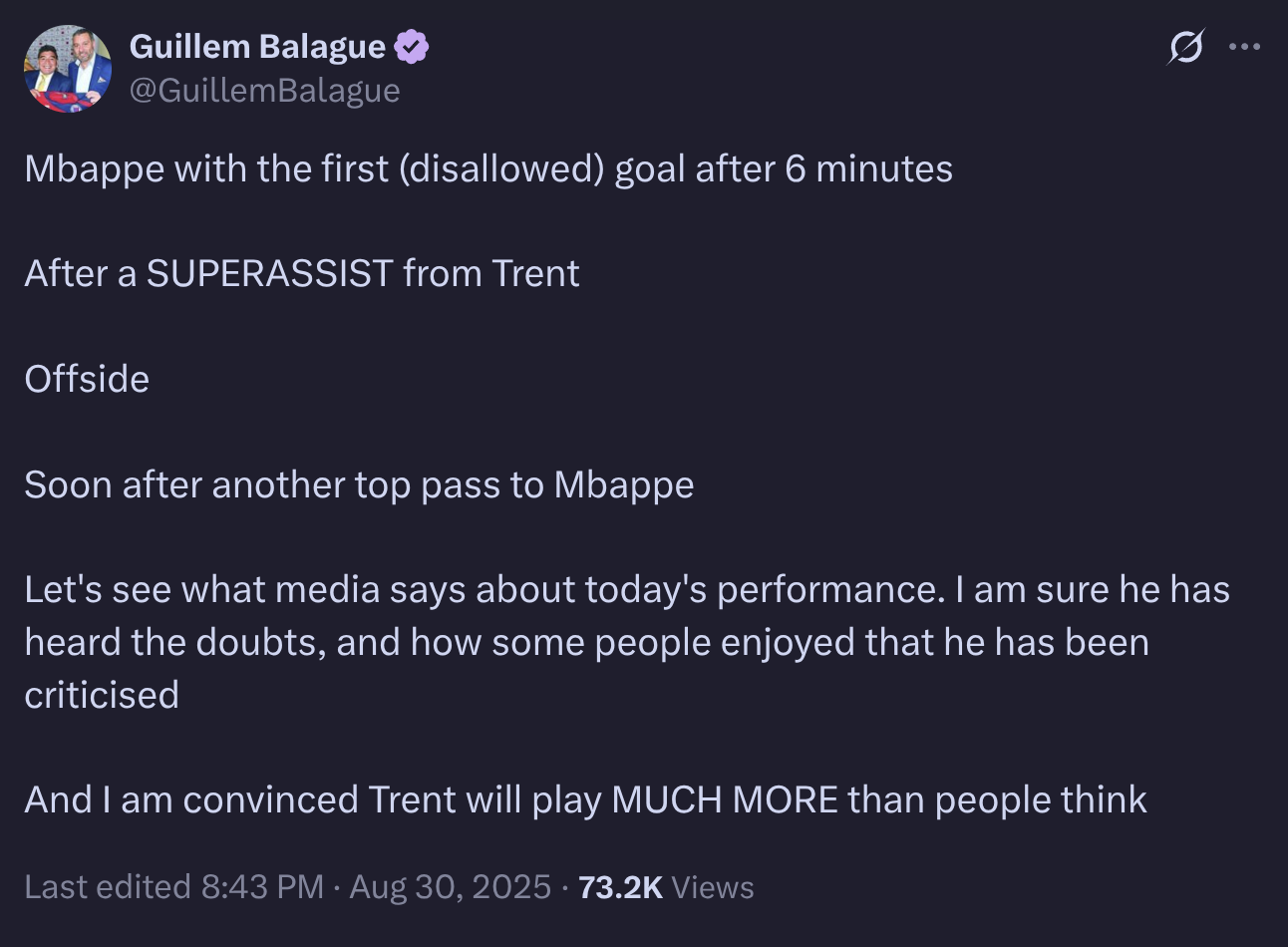Click the 73.2K view count number
Viewport: 1288px width, 947px height.
coord(620,887)
